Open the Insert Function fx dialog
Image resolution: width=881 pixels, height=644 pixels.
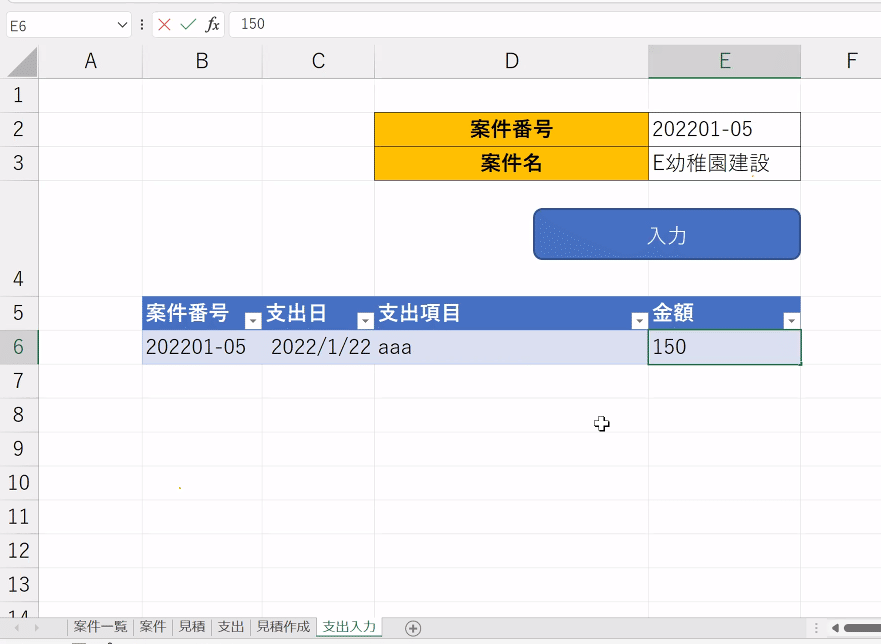point(212,24)
